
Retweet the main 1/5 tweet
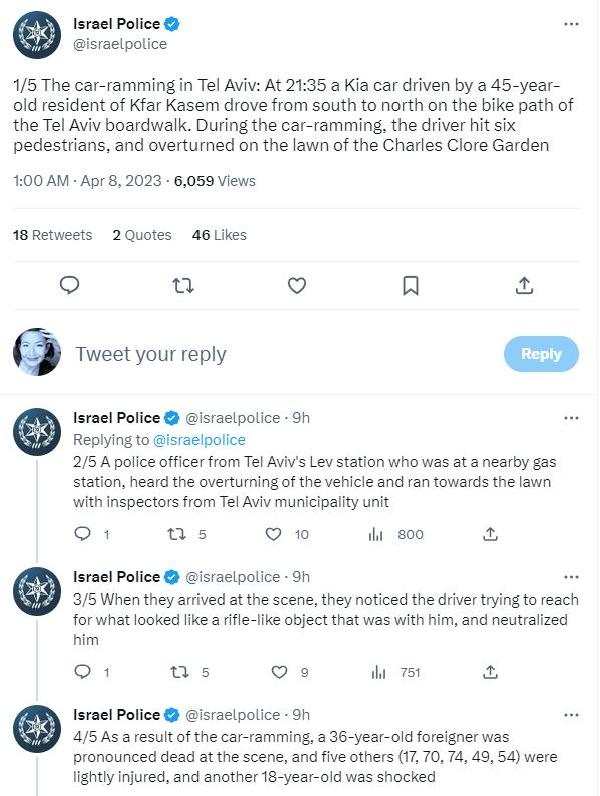[x=183, y=285]
